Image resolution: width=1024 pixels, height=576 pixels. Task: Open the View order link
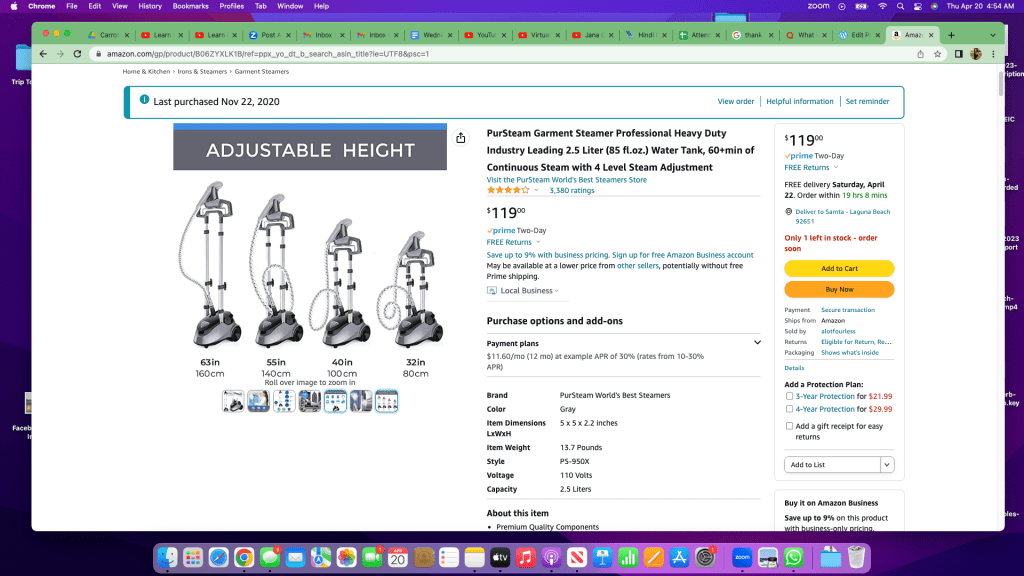pos(735,101)
